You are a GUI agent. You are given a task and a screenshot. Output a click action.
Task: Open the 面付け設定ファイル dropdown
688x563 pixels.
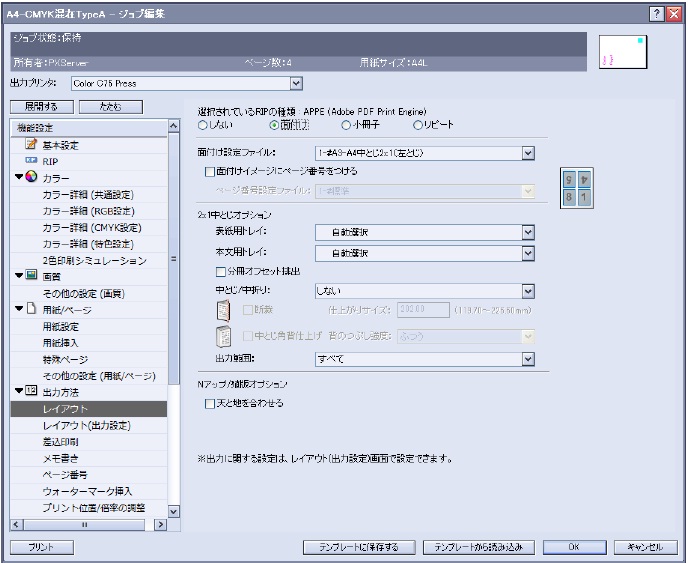(527, 153)
